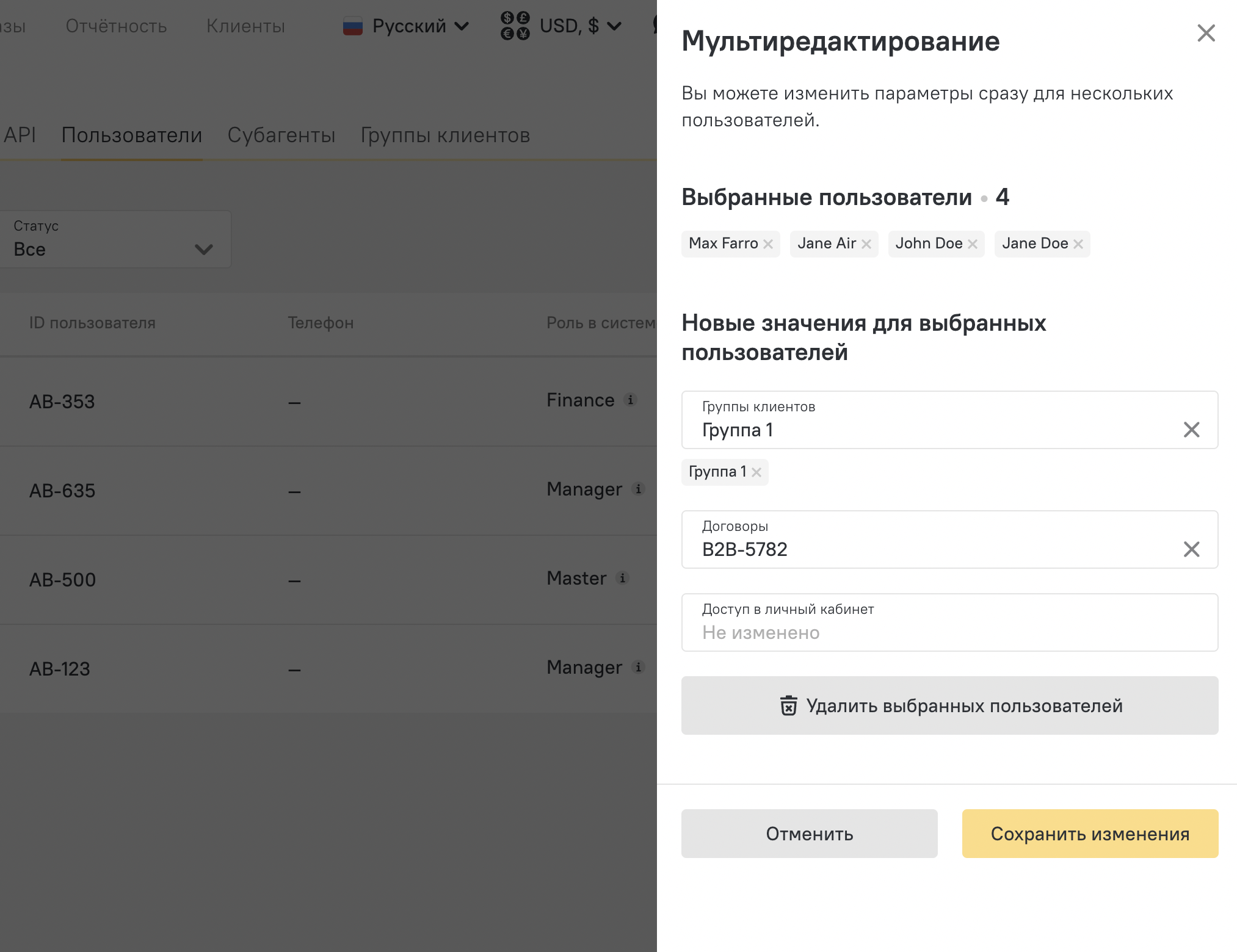Remove John Doe from selected users
This screenshot has height=952, width=1237.
pos(973,244)
